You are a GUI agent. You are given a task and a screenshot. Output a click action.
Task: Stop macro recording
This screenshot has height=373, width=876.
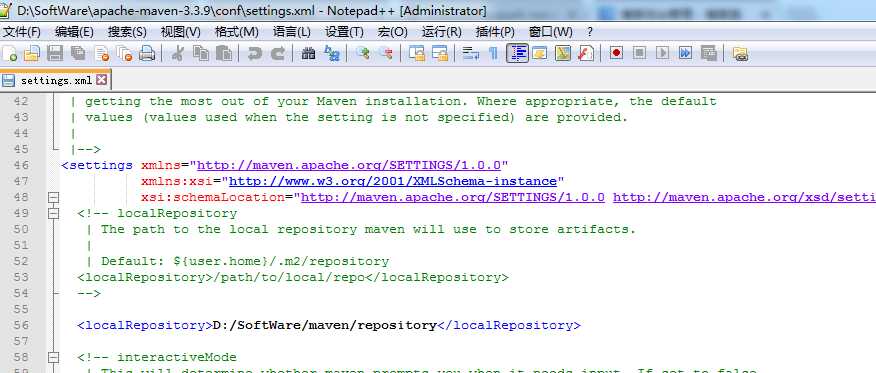tap(639, 54)
